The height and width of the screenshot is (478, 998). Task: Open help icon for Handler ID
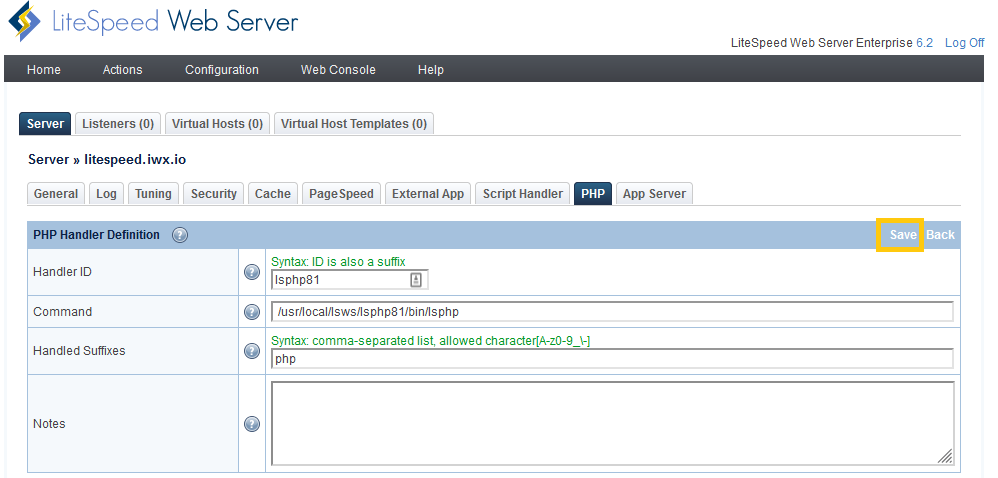coord(252,272)
